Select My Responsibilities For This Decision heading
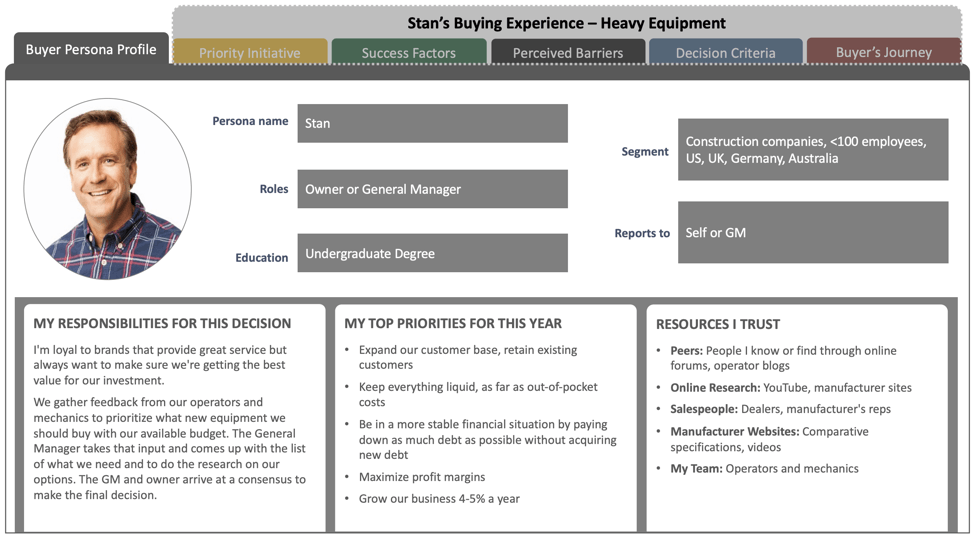The height and width of the screenshot is (538, 975). [162, 324]
